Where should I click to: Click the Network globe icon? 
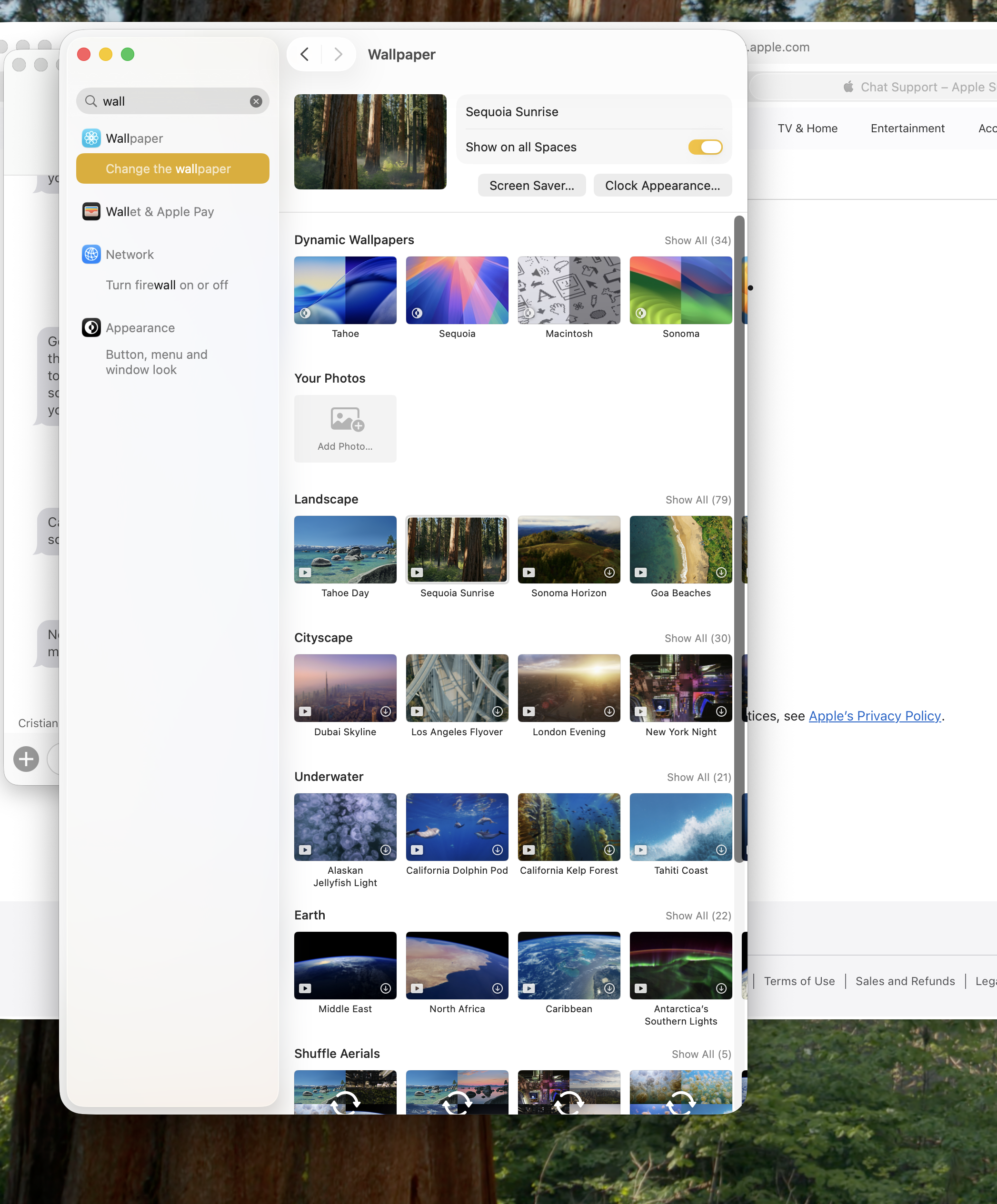click(x=91, y=254)
